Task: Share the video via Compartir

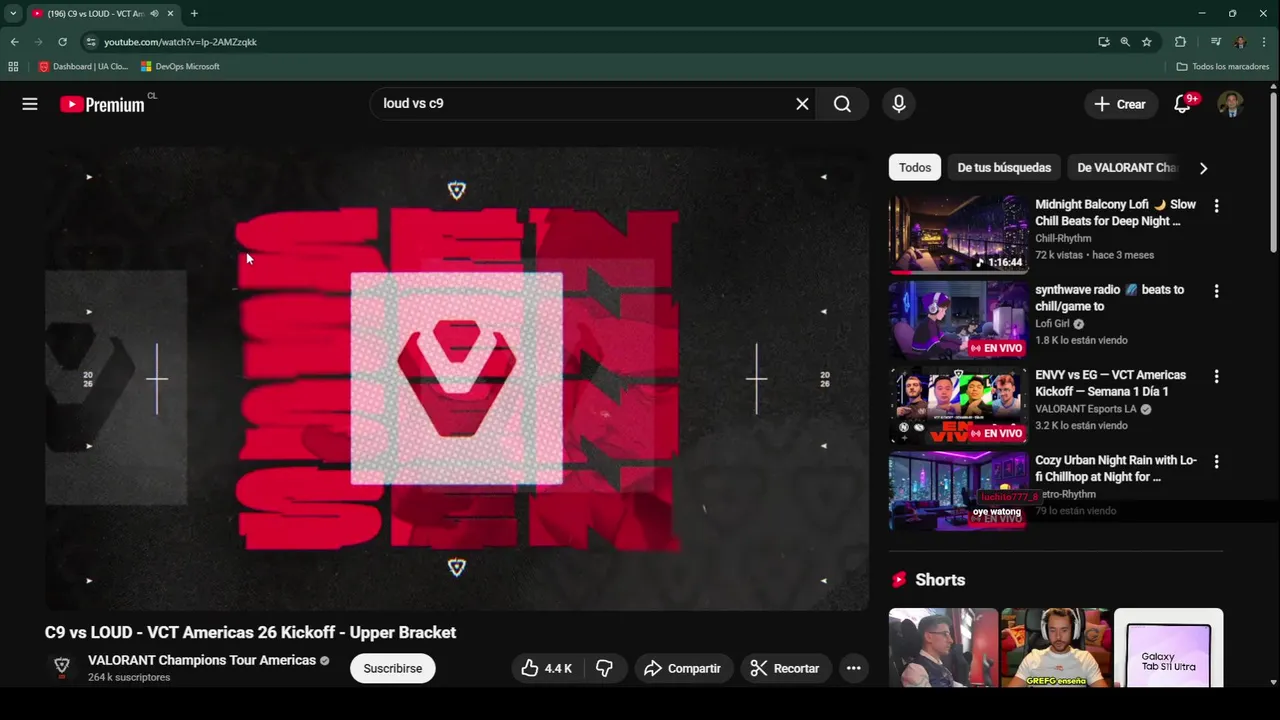Action: 683,668
